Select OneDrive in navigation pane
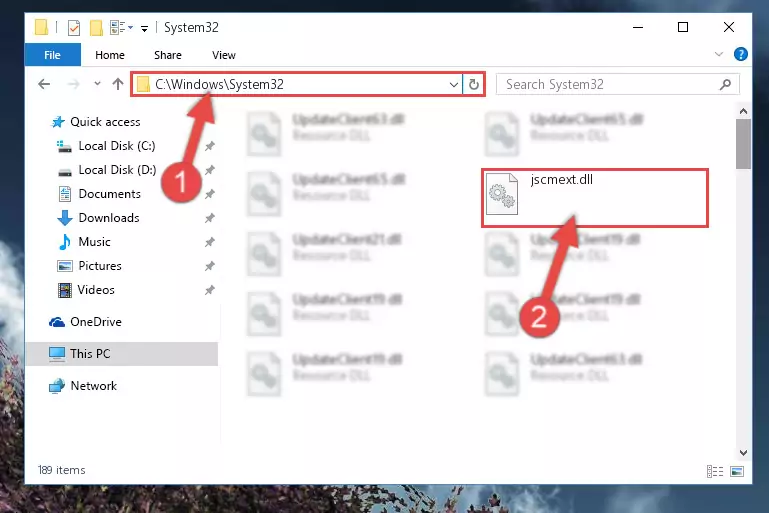The width and height of the screenshot is (769, 513). click(85, 322)
